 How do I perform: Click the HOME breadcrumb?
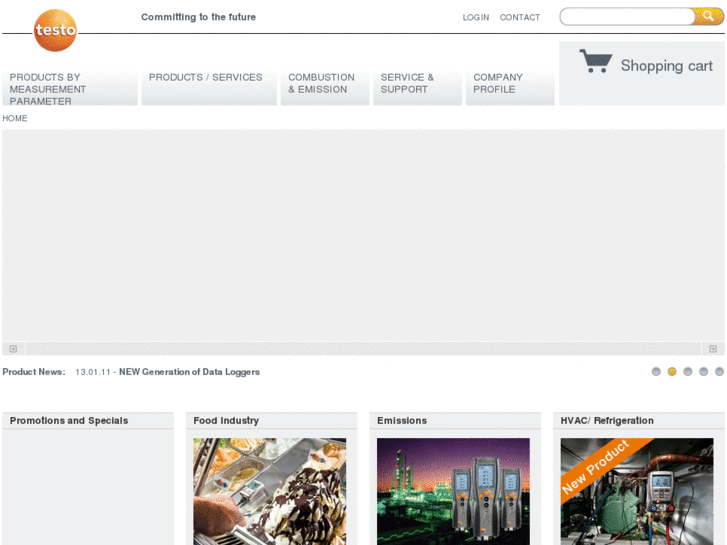(x=15, y=118)
